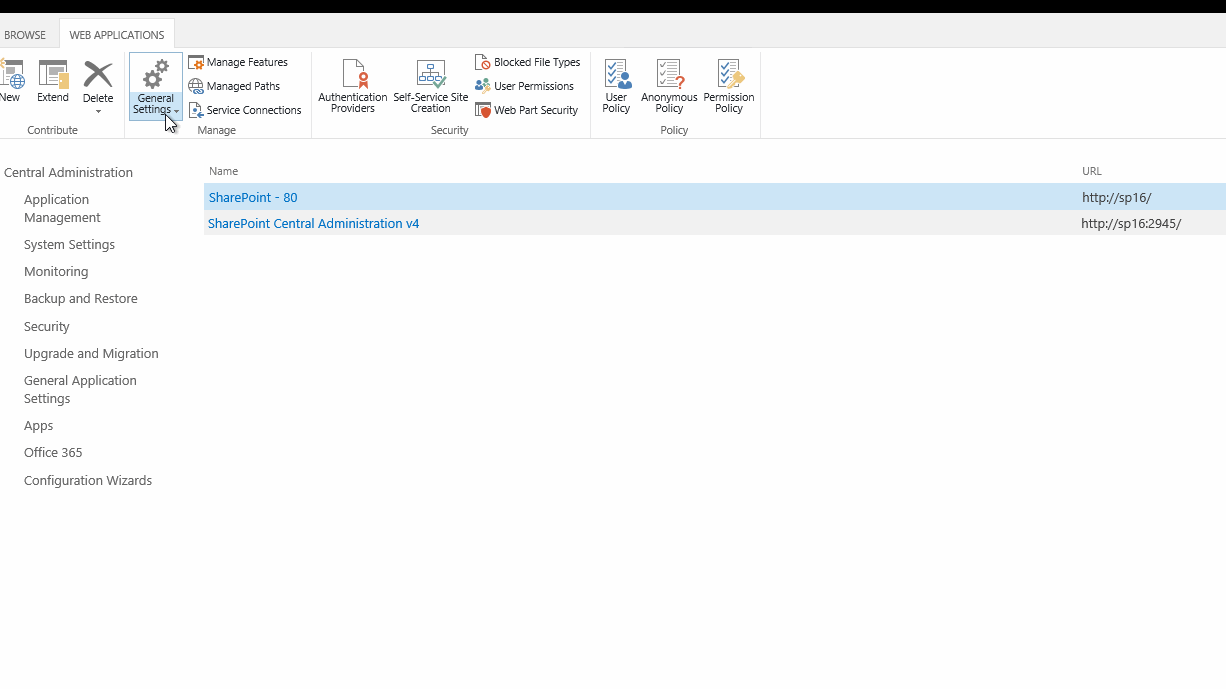Click the Extend ribbon button

coord(52,85)
